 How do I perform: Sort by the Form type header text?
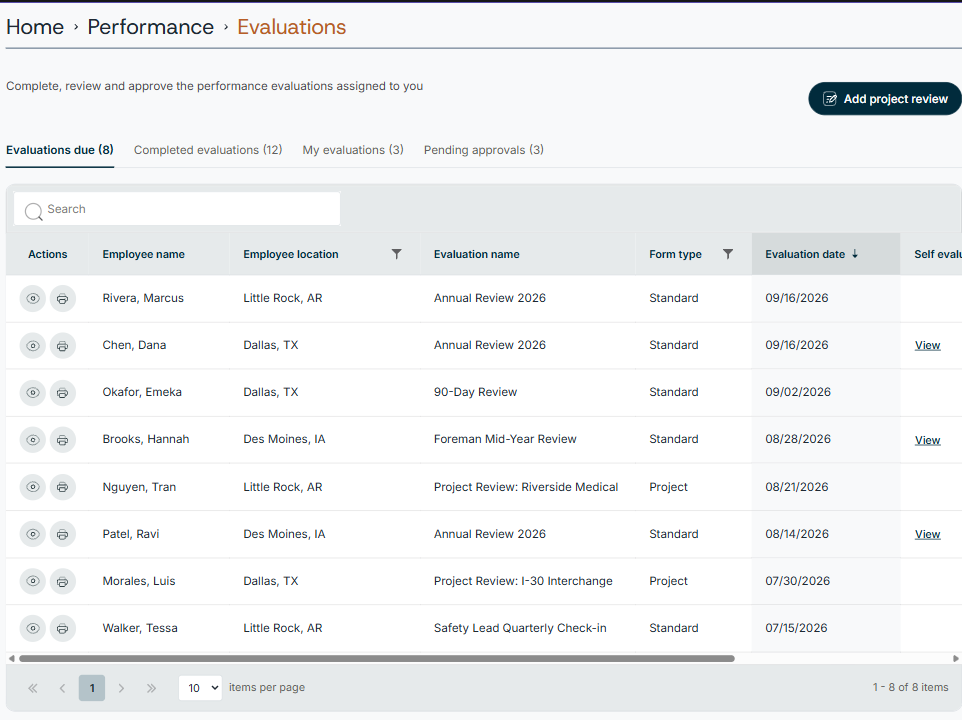[675, 254]
